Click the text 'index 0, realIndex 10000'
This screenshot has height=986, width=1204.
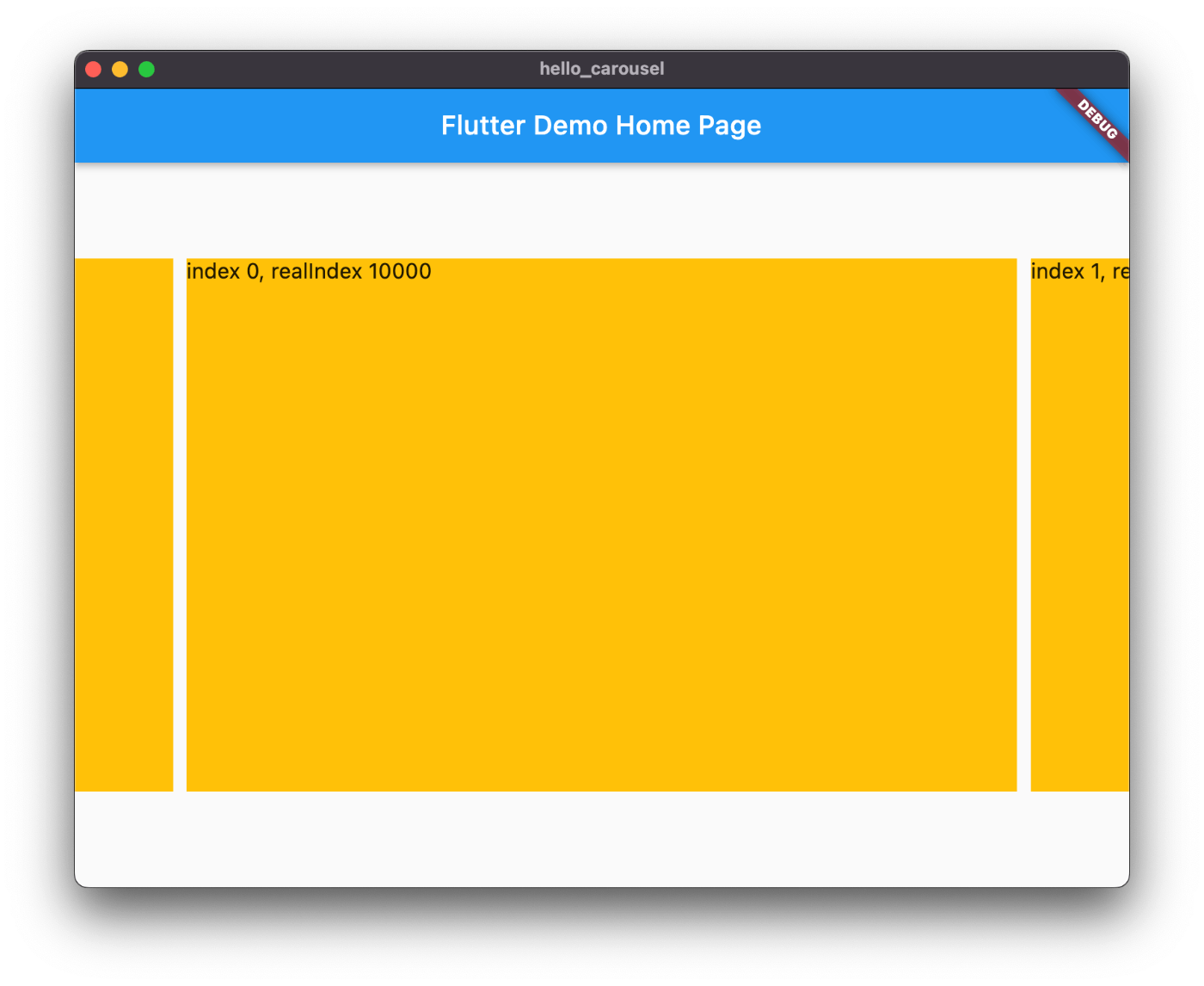click(x=309, y=272)
